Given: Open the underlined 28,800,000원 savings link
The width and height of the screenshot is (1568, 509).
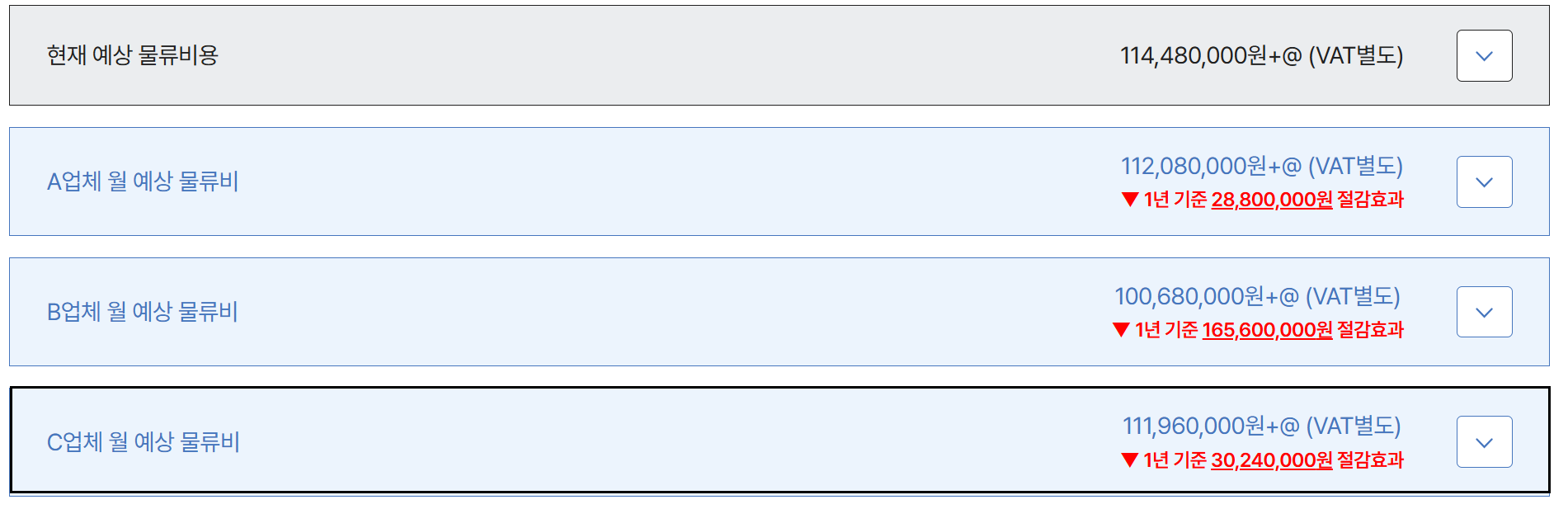Looking at the screenshot, I should pyautogui.click(x=1271, y=200).
